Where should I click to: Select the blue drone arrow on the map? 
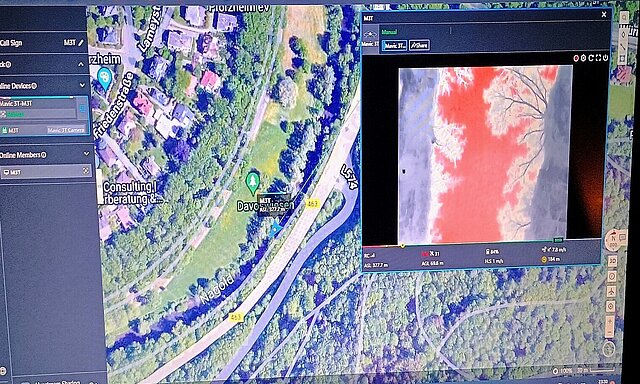point(276,228)
